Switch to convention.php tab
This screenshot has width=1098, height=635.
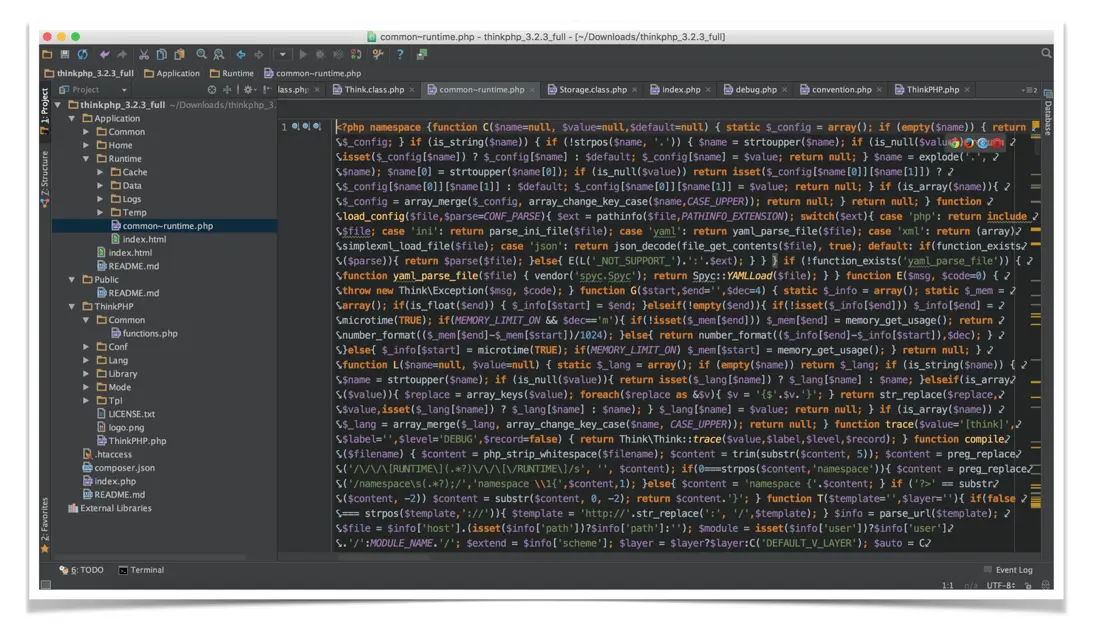(841, 90)
